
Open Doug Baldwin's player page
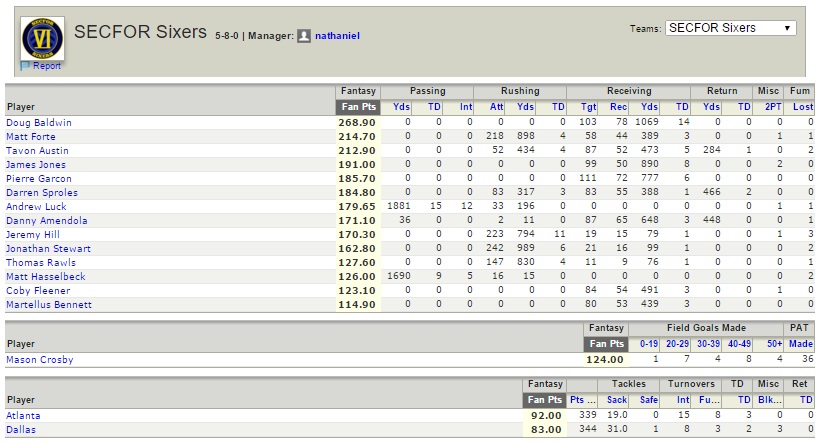coord(39,123)
